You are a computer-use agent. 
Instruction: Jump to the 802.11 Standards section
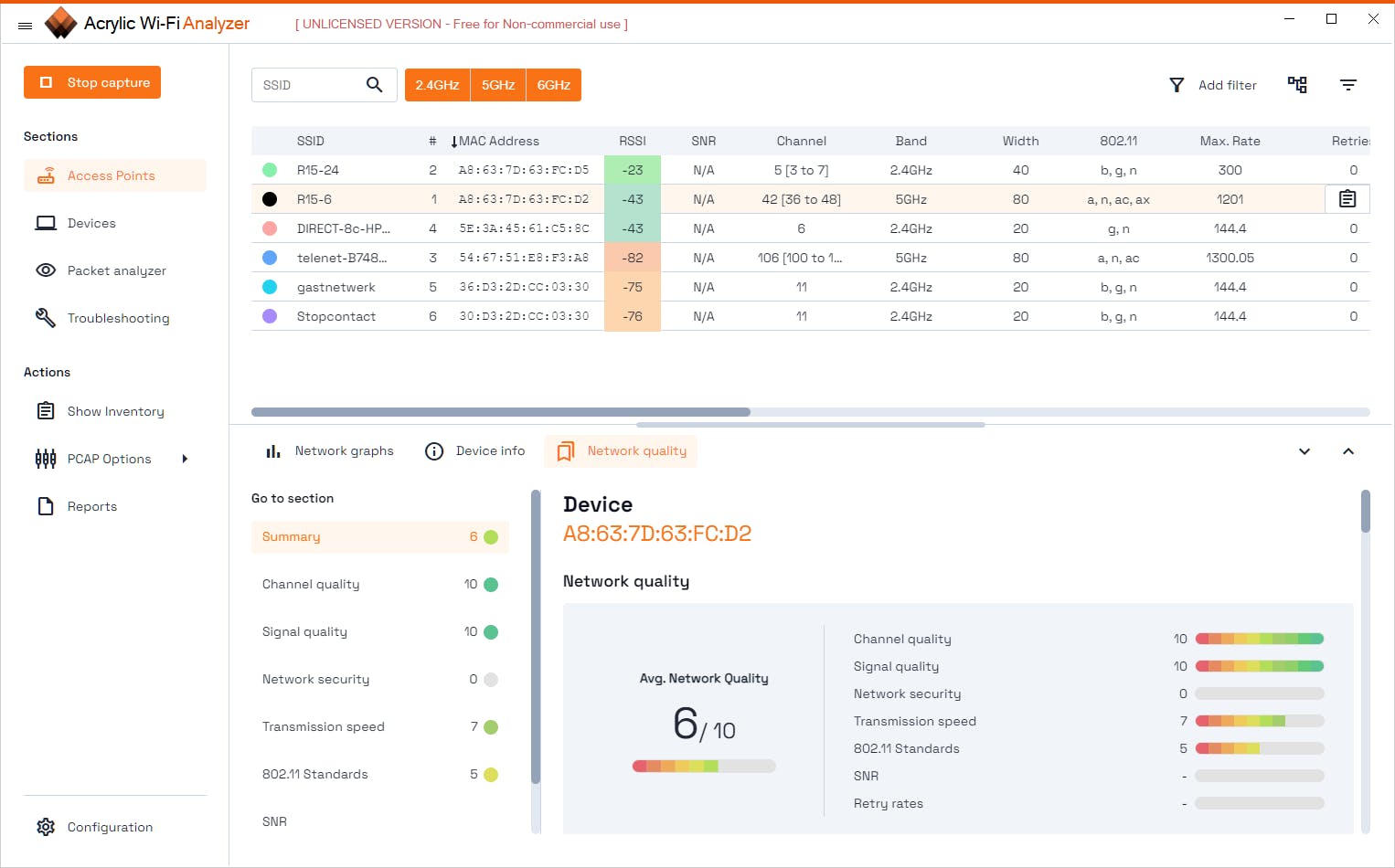[380, 775]
